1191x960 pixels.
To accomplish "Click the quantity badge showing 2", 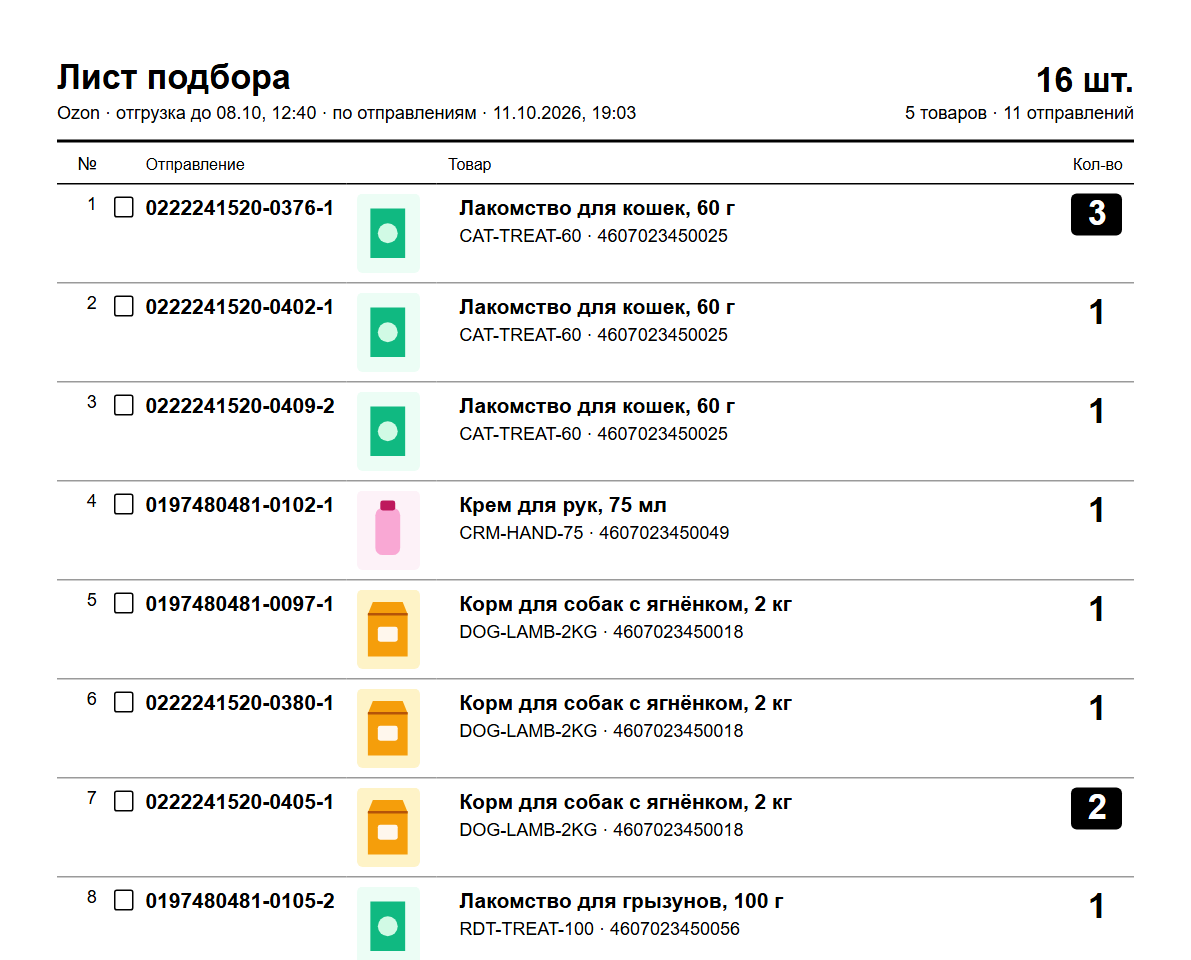I will tap(1096, 808).
